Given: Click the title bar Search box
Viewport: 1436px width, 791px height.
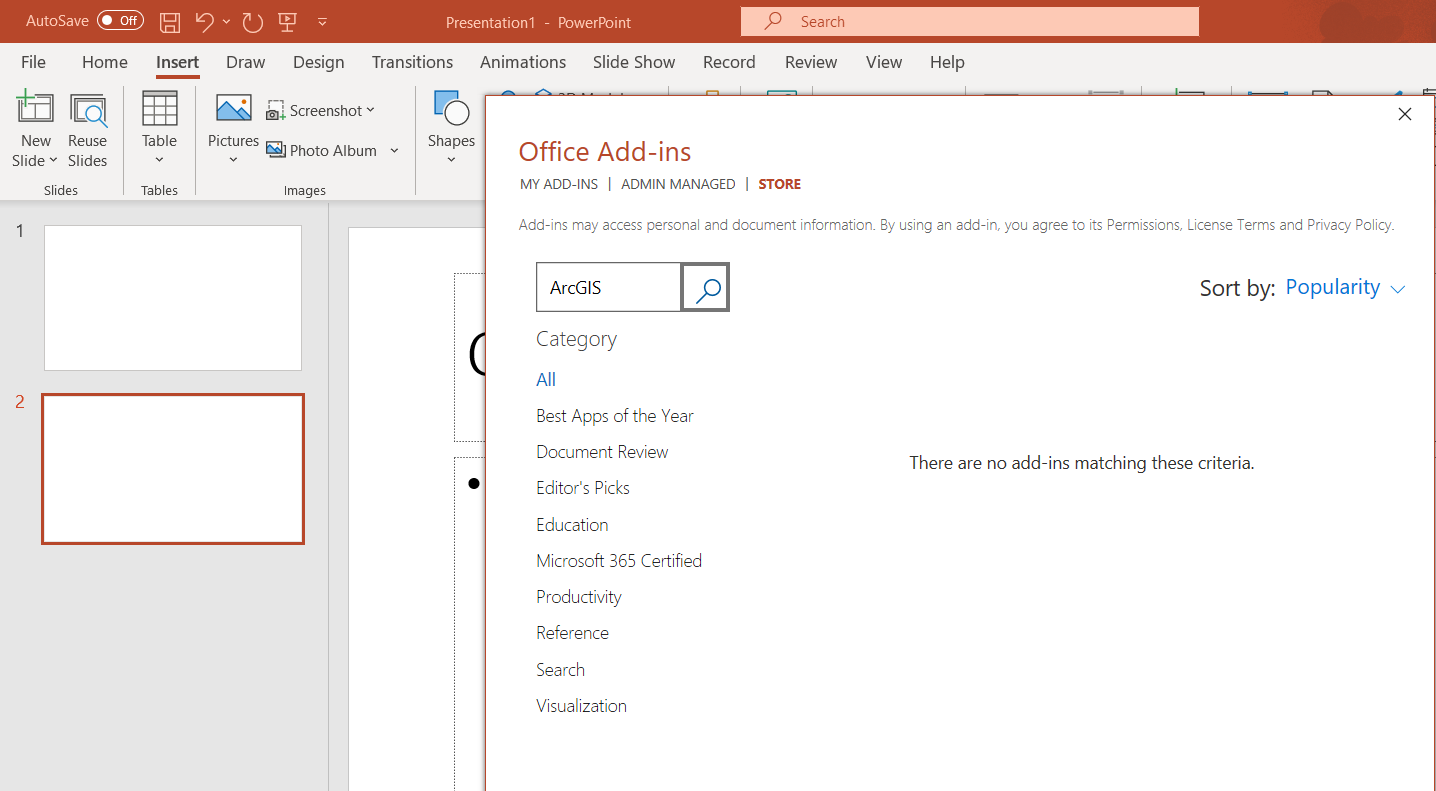Looking at the screenshot, I should (969, 21).
